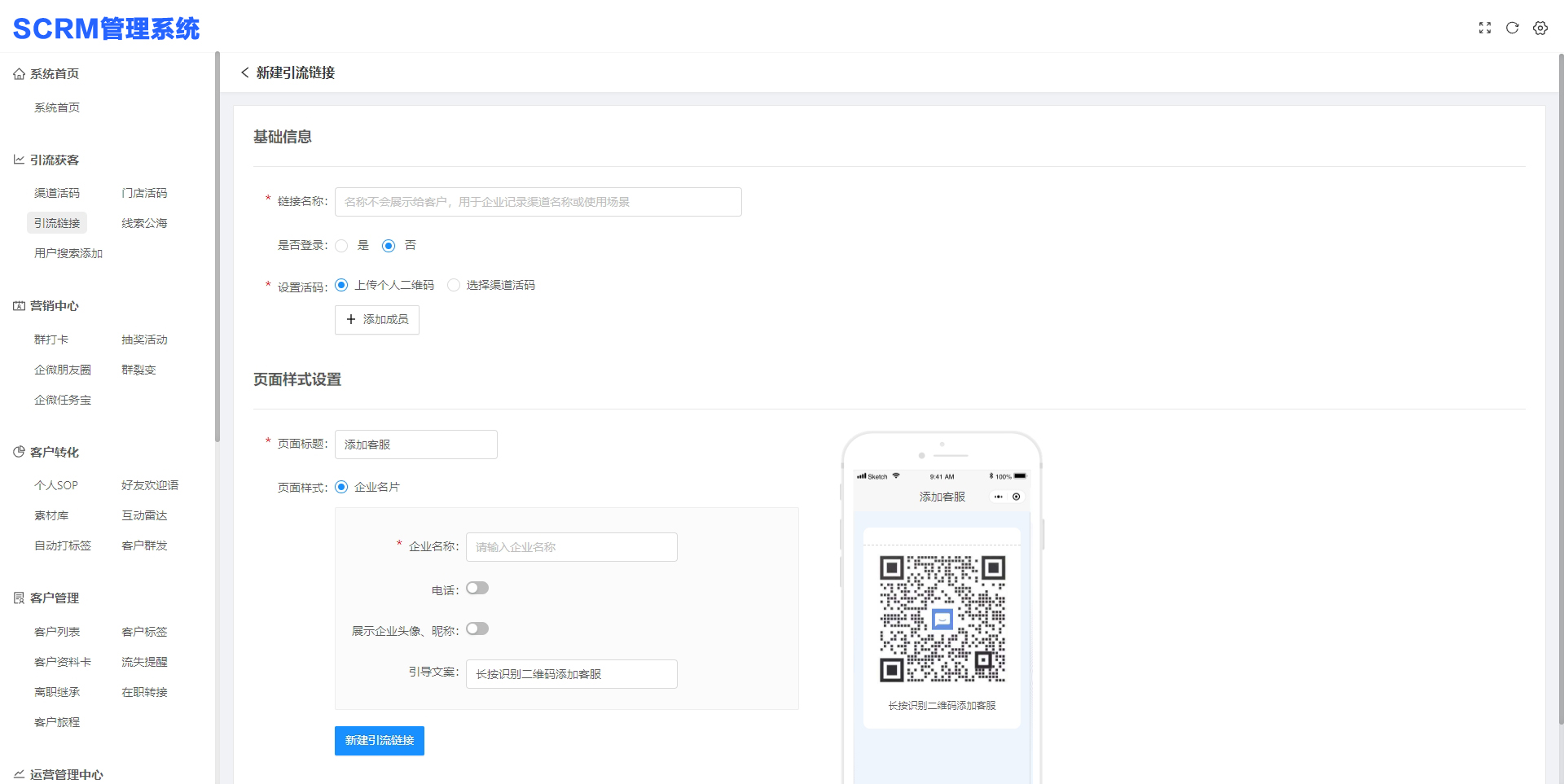
Task: Open the settings gear icon
Action: pos(1540,28)
